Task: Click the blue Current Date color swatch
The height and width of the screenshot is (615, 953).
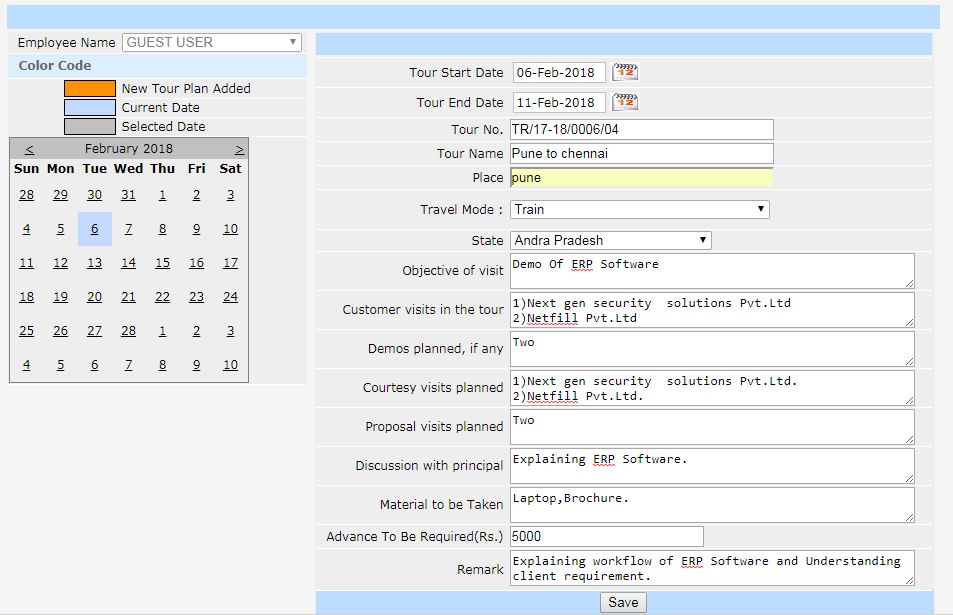Action: click(x=90, y=108)
